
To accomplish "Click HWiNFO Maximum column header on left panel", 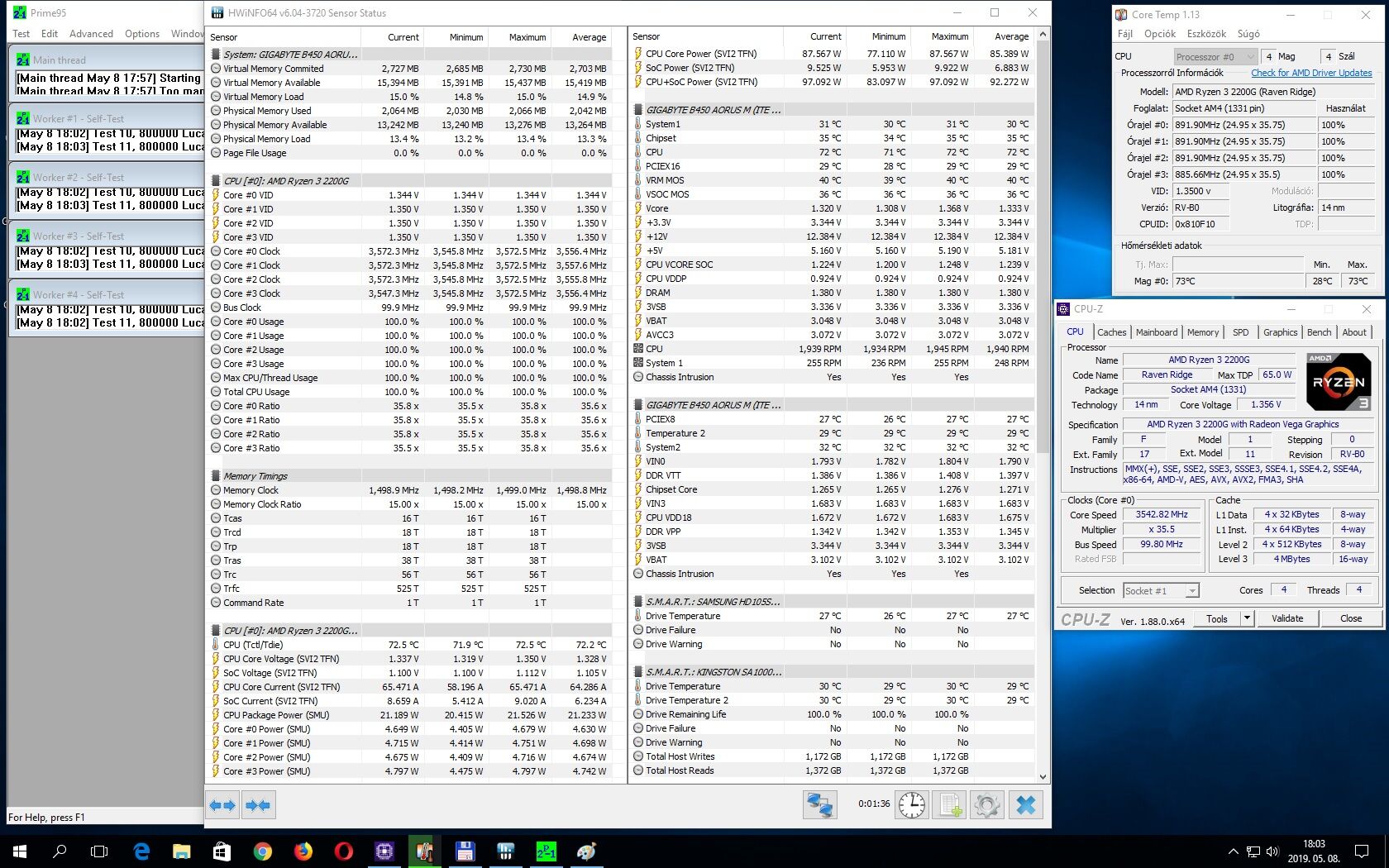I will [x=527, y=37].
